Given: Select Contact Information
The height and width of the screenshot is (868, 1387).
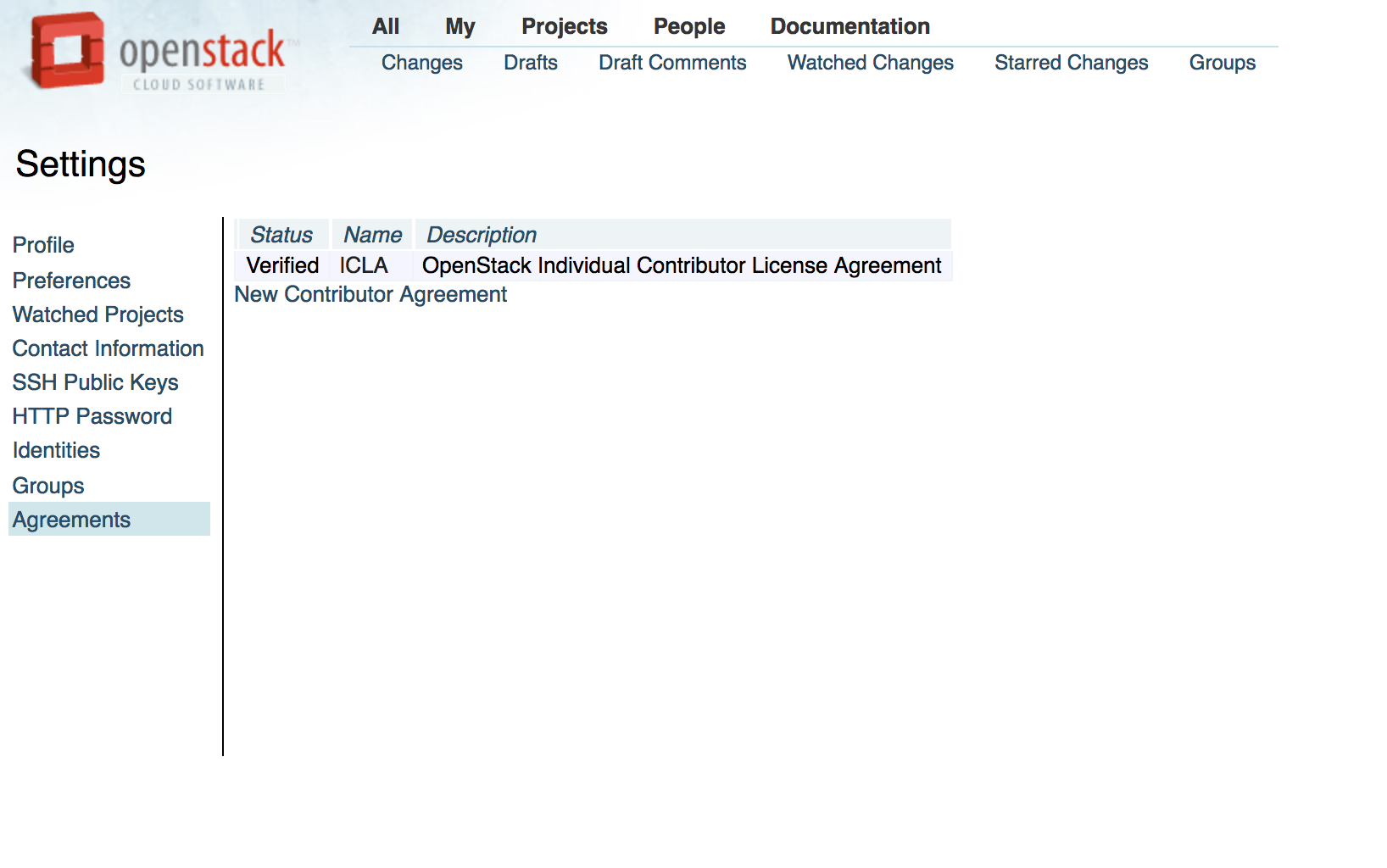Looking at the screenshot, I should pos(109,348).
